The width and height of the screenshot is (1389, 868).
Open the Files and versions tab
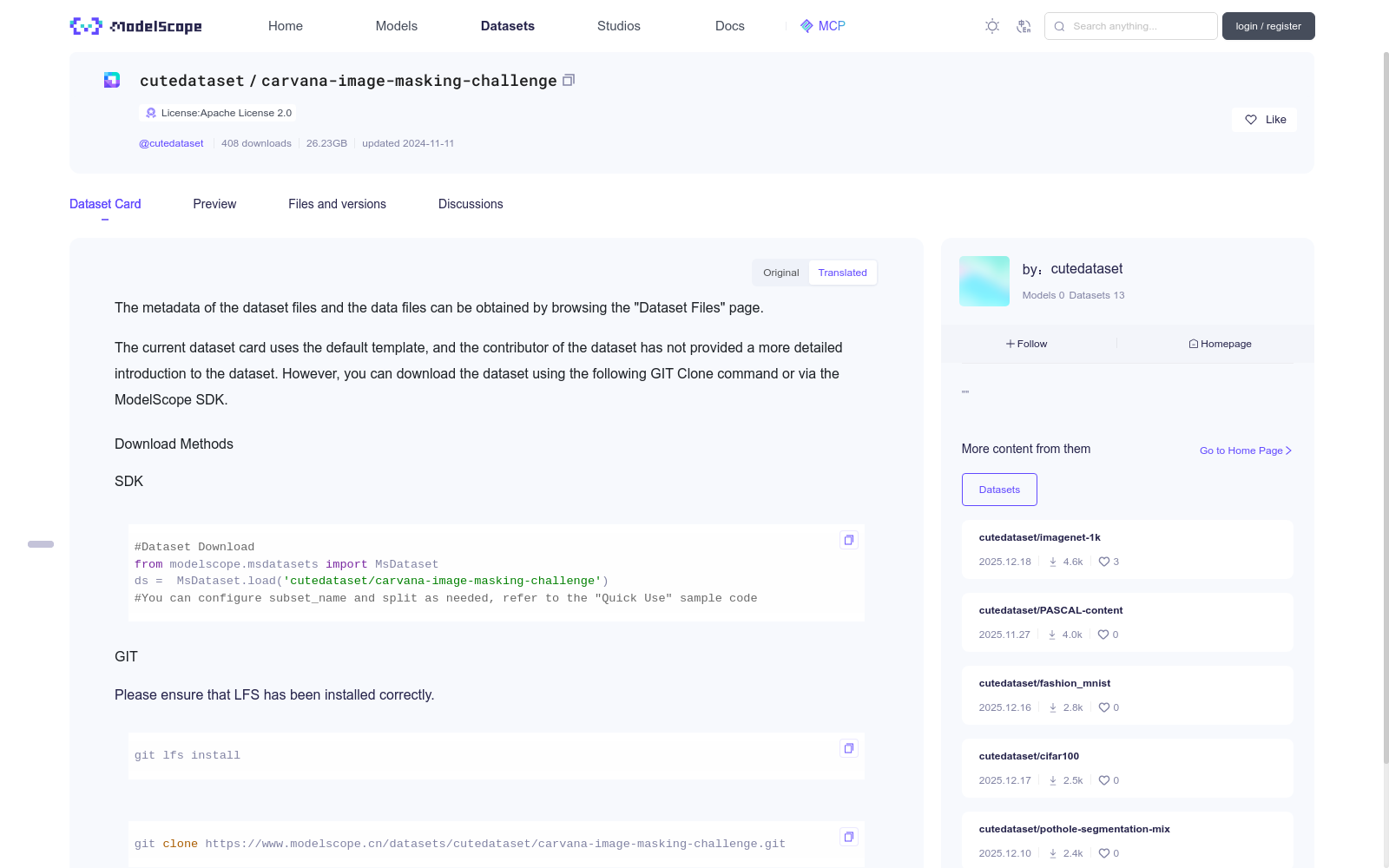[x=337, y=204]
